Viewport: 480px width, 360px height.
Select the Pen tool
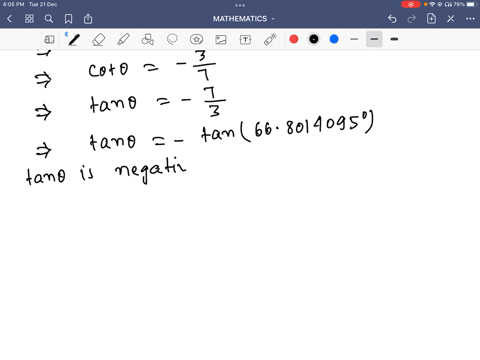[73, 39]
